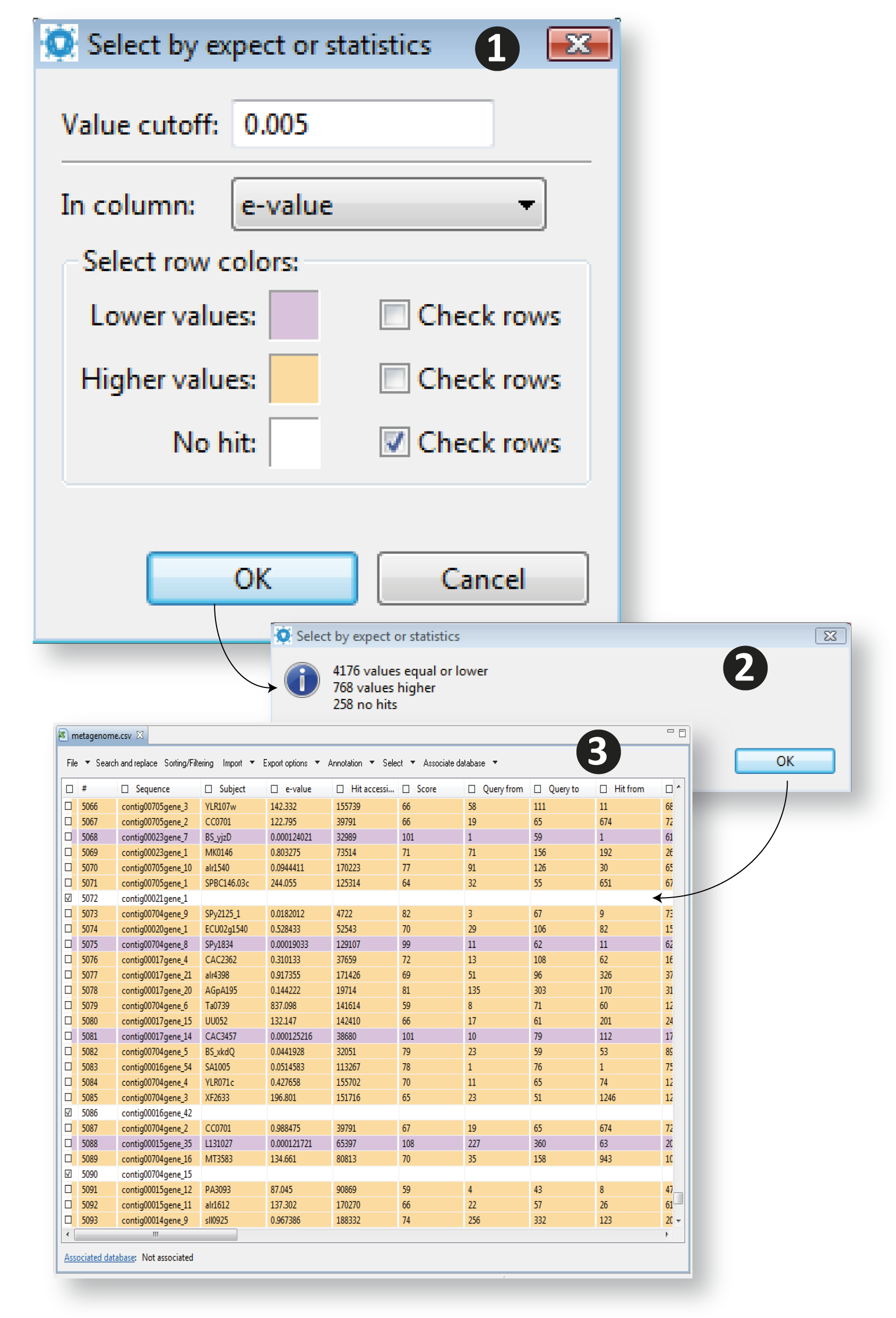Open Search and replace in table toolbar
The height and width of the screenshot is (1318, 896).
[126, 763]
